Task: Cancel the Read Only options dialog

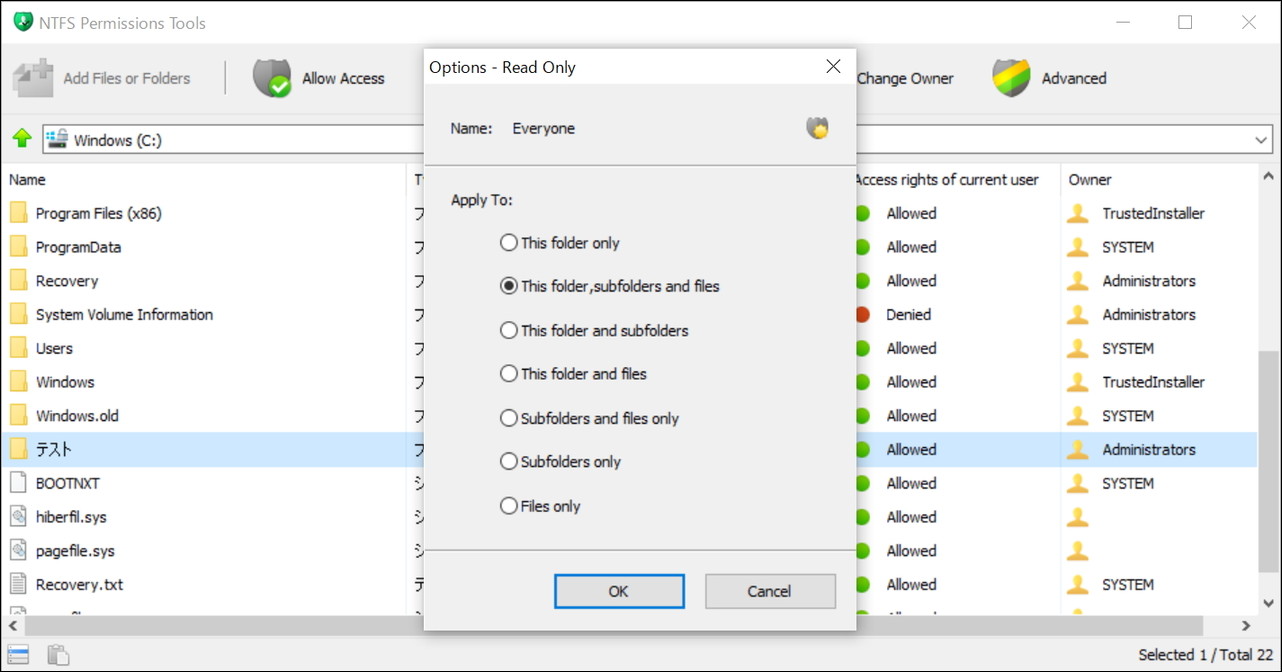Action: point(769,591)
